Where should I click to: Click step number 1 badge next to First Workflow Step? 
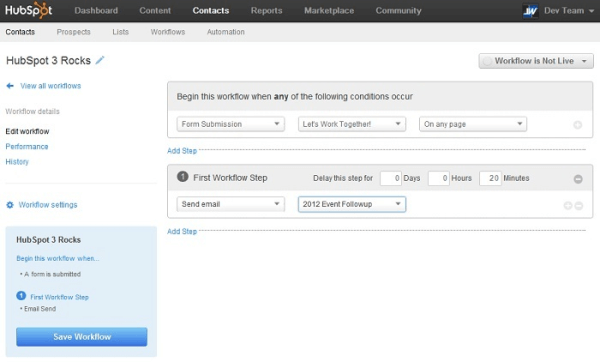click(183, 176)
